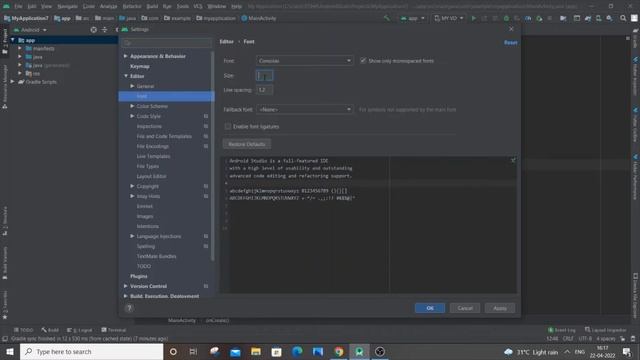Open File Explorer from the taskbar

click(x=256, y=351)
